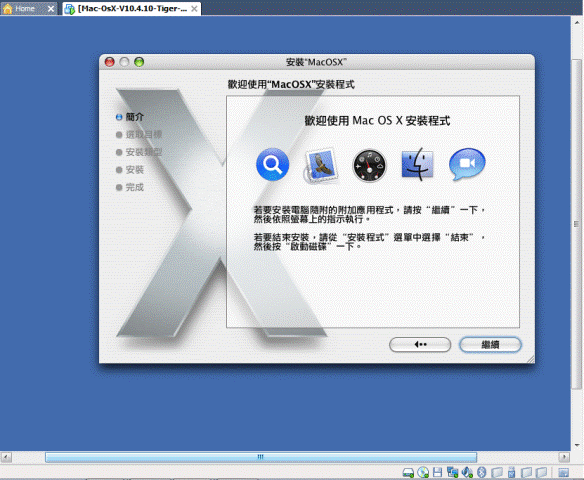Screen dimensions: 584x480
Task: Close the Mac-OsX-V10.4.10-Tiger tab
Action: (194, 9)
